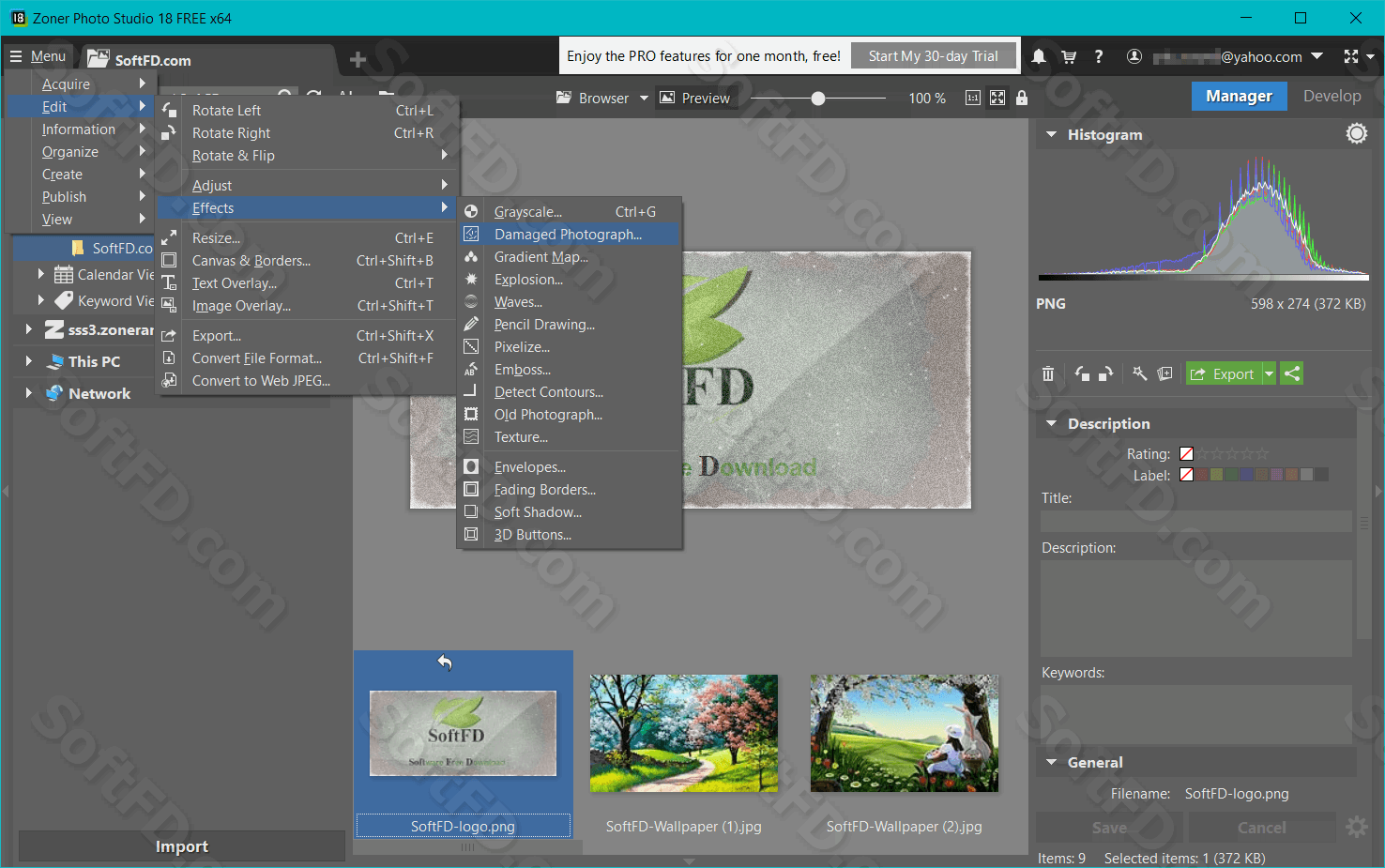Select Rotate Right menu entry
This screenshot has width=1385, height=868.
307,133
